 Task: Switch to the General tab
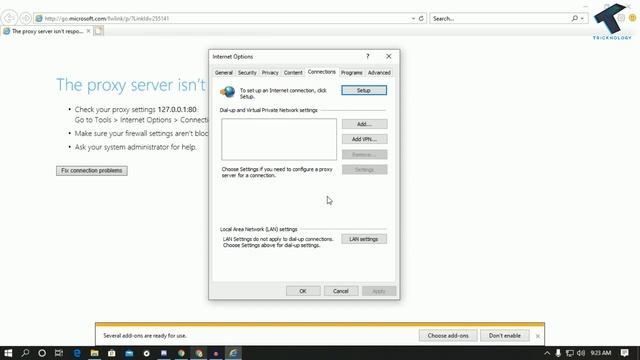[x=224, y=73]
